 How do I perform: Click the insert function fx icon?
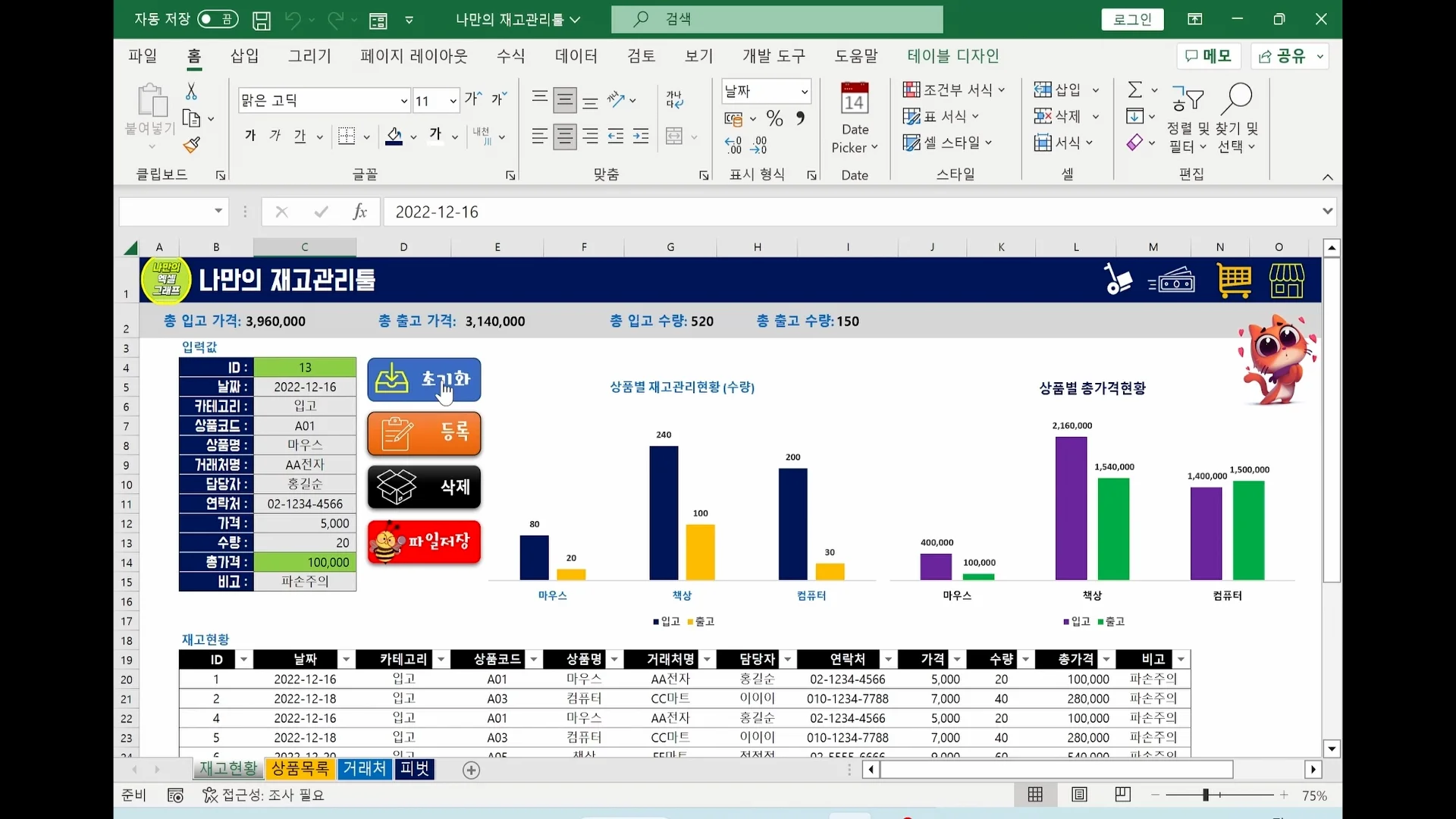tap(360, 212)
